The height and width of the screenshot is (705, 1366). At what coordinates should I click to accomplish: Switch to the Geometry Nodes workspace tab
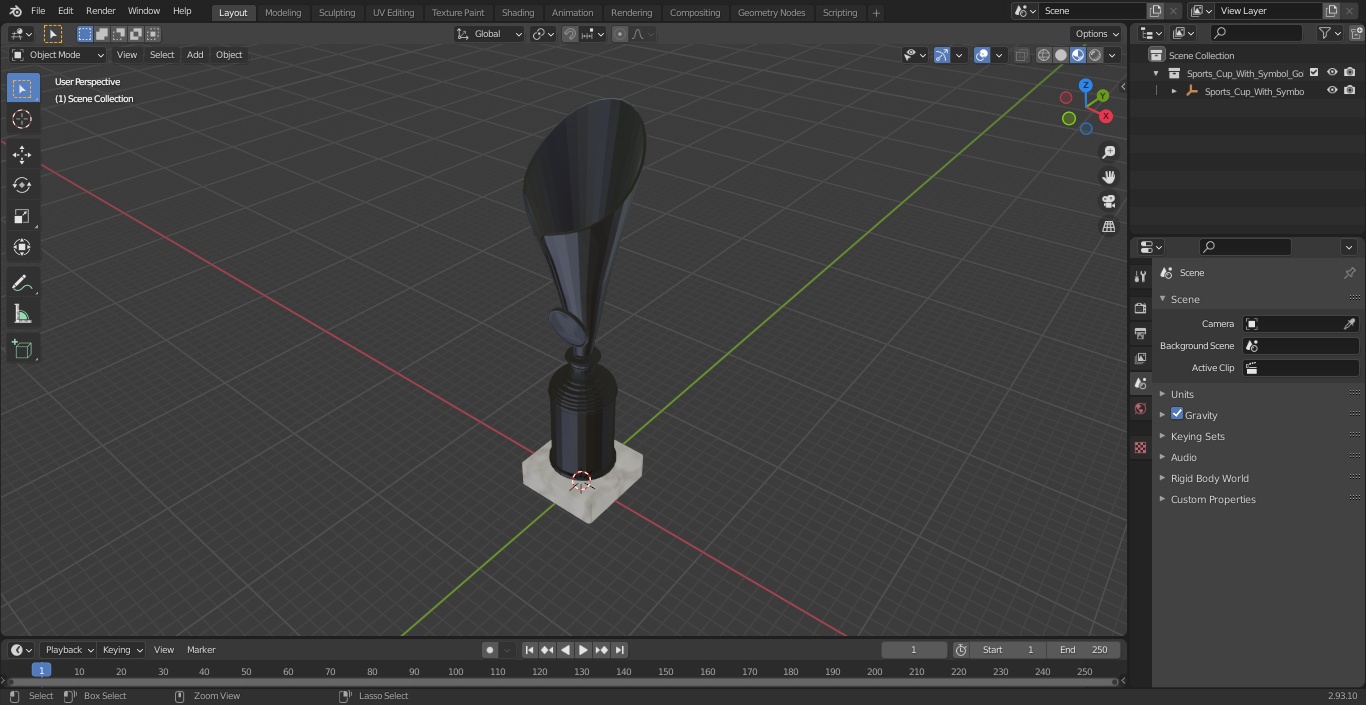coord(771,12)
